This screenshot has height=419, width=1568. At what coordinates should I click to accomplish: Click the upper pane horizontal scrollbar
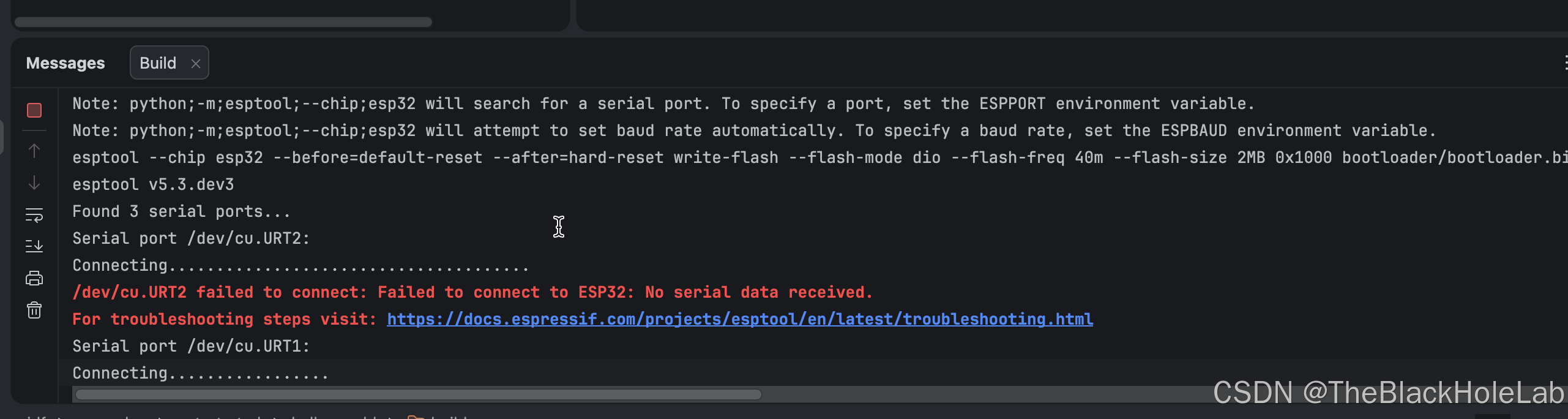(223, 22)
